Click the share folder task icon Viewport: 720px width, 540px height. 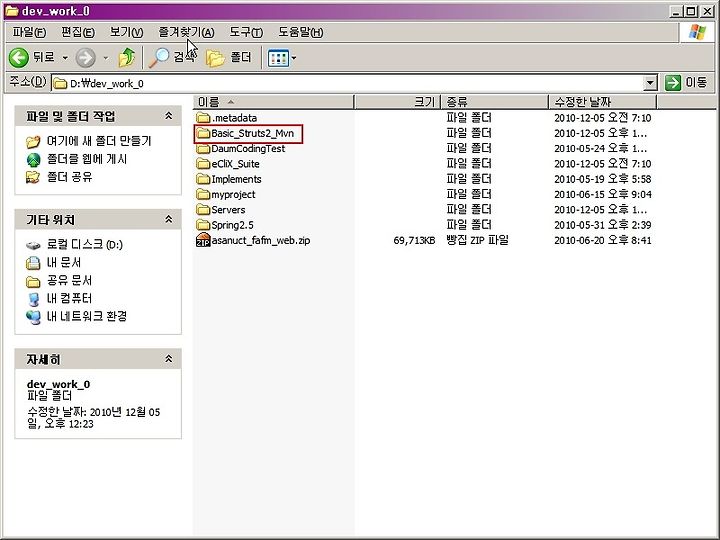point(33,177)
